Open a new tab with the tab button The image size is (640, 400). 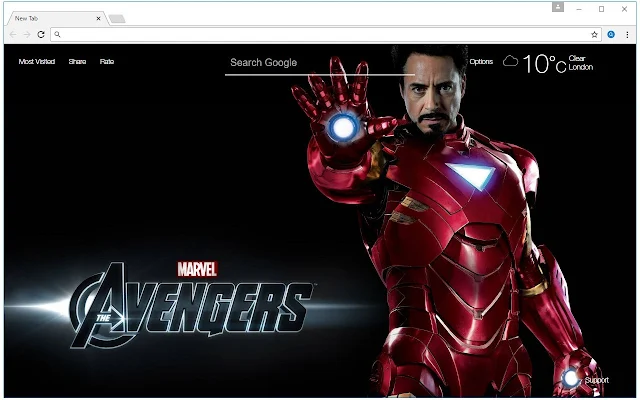[x=117, y=19]
